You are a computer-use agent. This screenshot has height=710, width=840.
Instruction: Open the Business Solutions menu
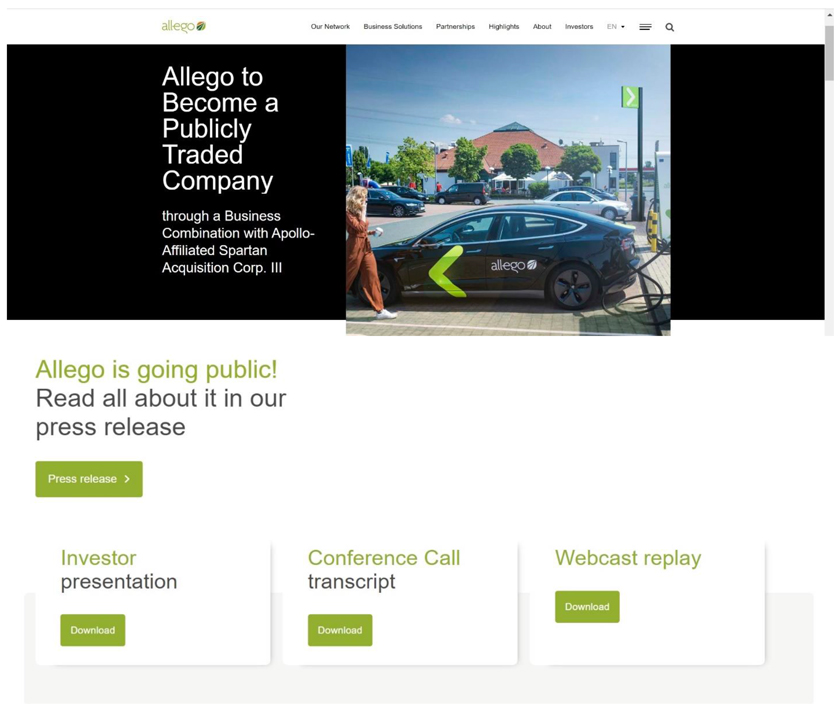tap(392, 27)
